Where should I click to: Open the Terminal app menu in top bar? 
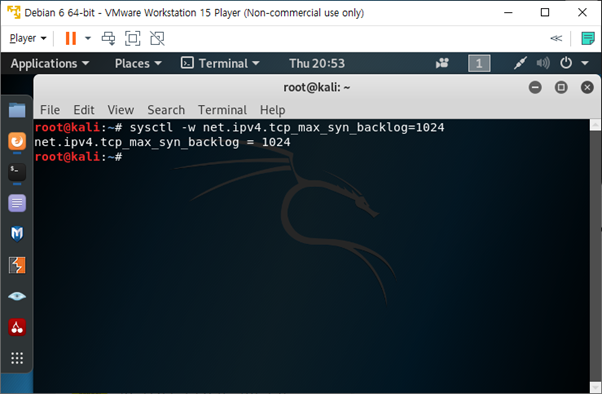[x=220, y=63]
